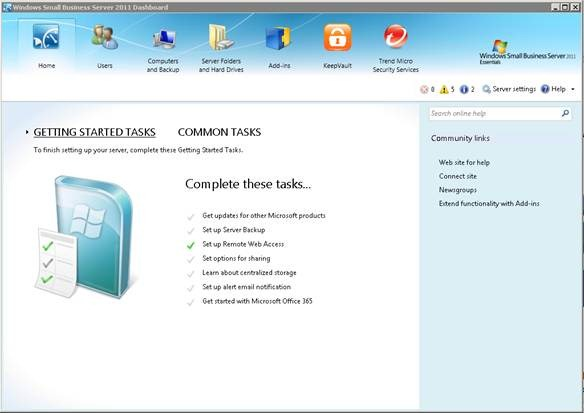Click the Complete these tasks heading

click(248, 184)
